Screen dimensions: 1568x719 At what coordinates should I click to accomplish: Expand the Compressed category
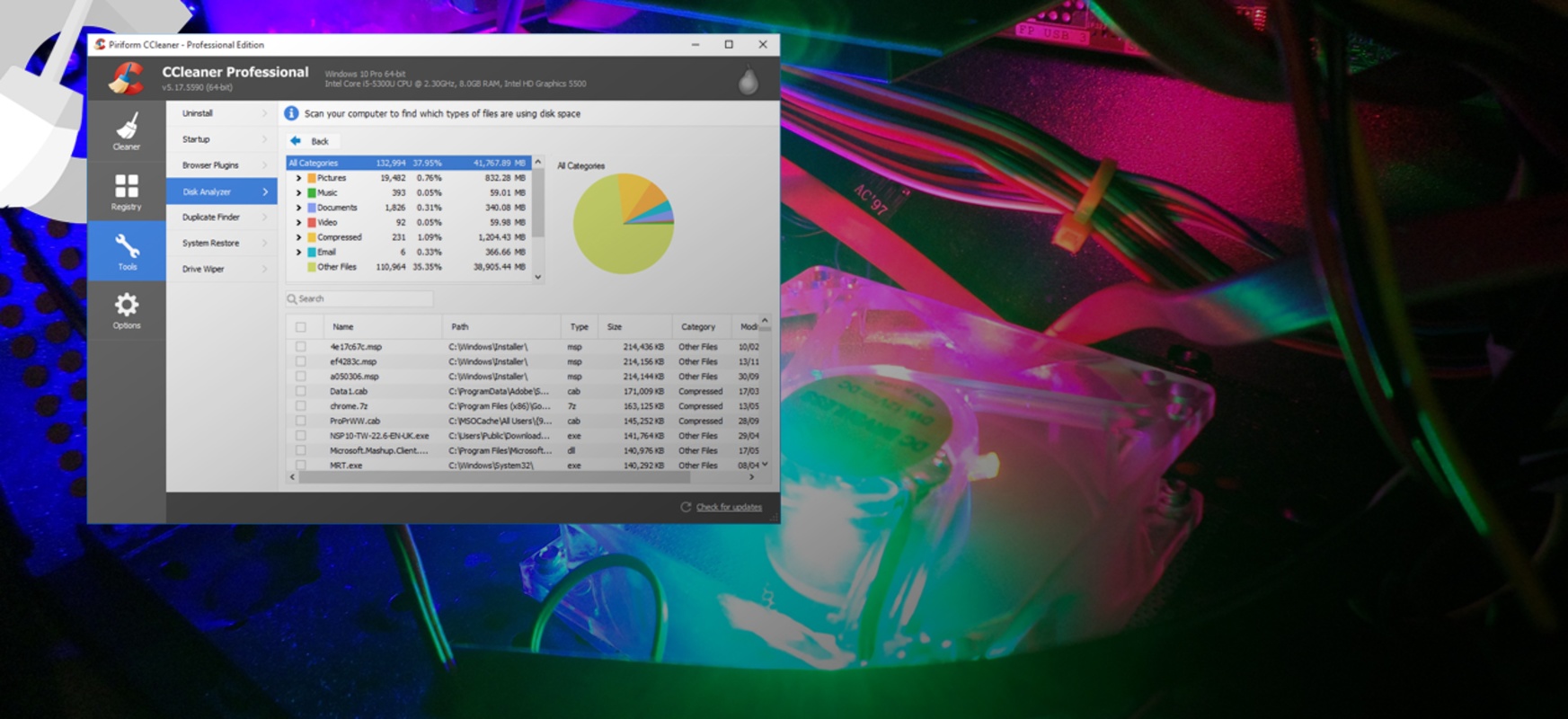(298, 237)
